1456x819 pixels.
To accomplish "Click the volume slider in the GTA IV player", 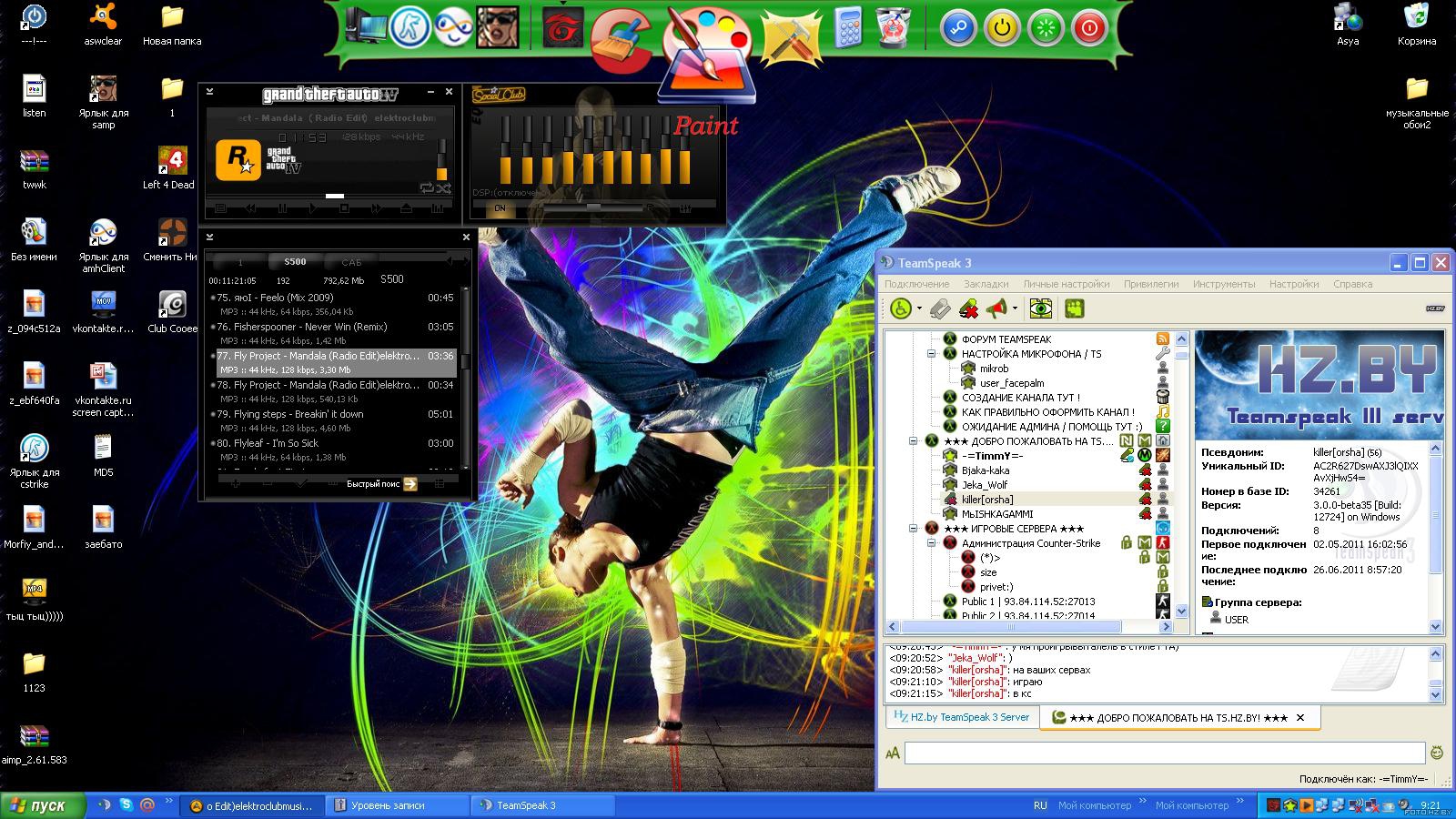I will tap(442, 160).
